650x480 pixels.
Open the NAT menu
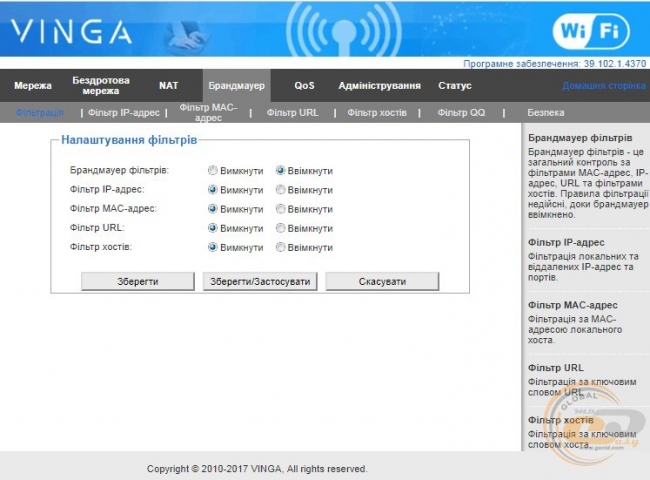pos(168,85)
